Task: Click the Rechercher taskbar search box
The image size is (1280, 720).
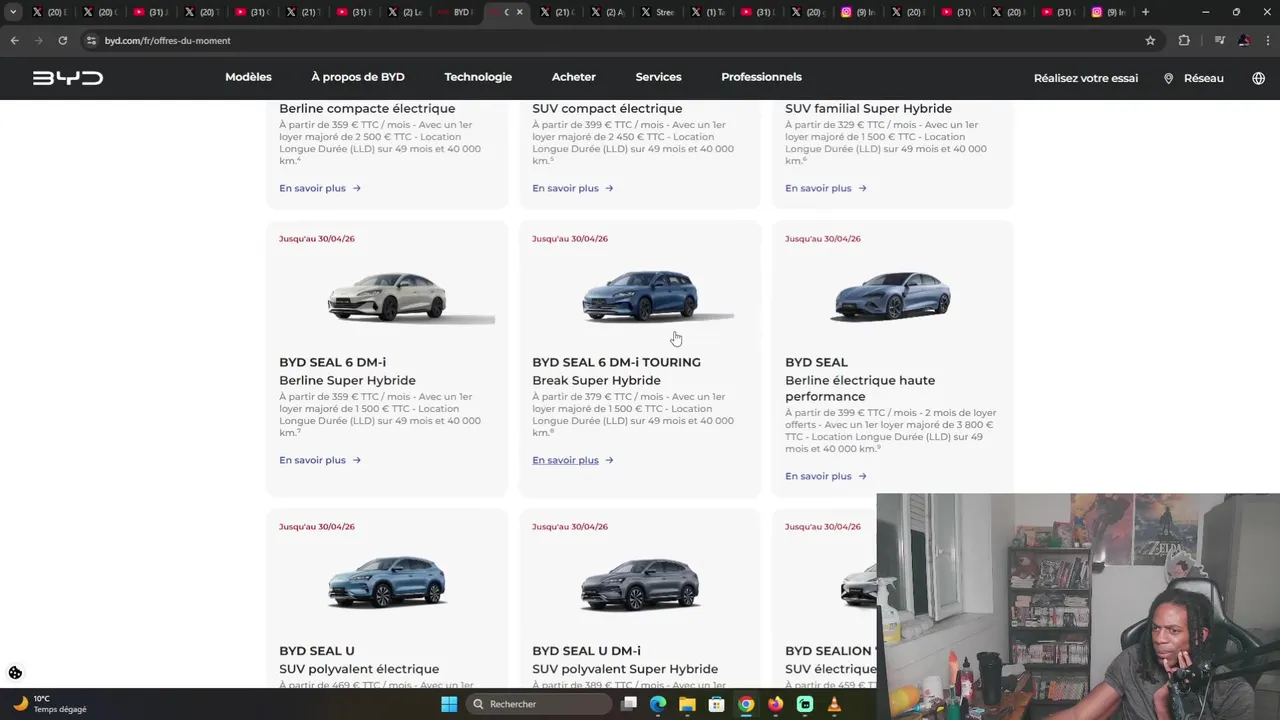Action: 540,704
